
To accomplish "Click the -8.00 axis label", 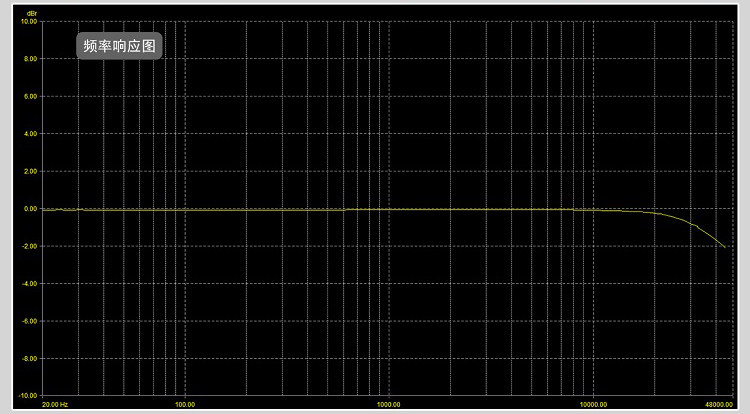I will tap(30, 359).
